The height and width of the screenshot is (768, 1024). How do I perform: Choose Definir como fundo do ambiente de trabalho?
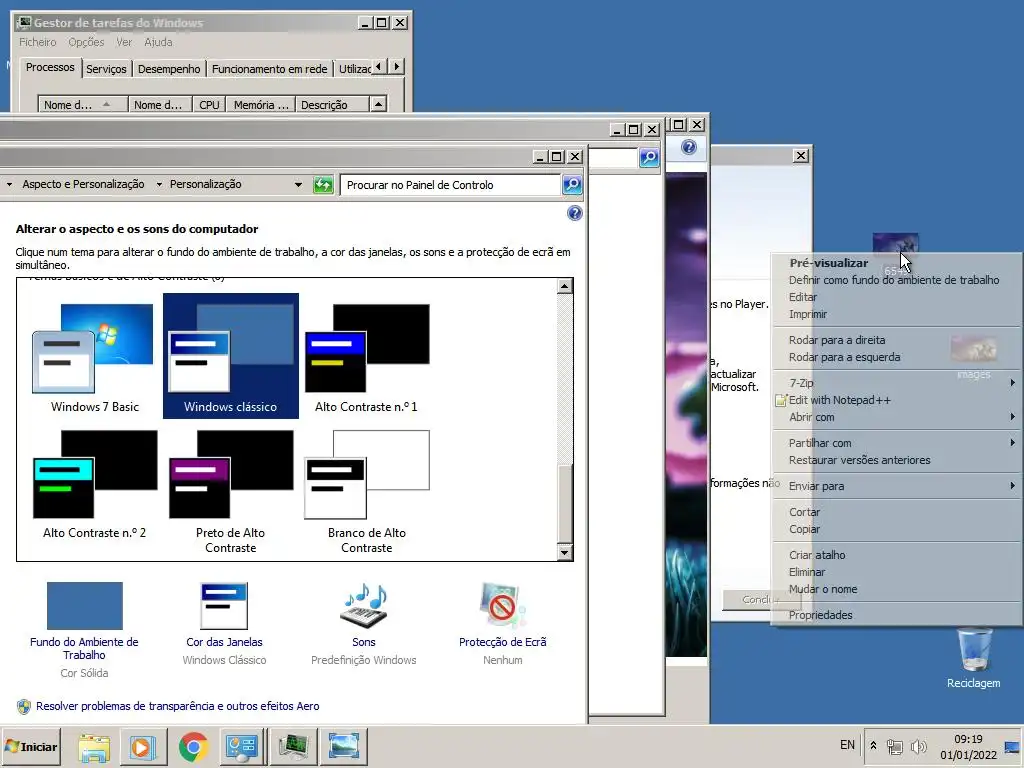point(894,280)
